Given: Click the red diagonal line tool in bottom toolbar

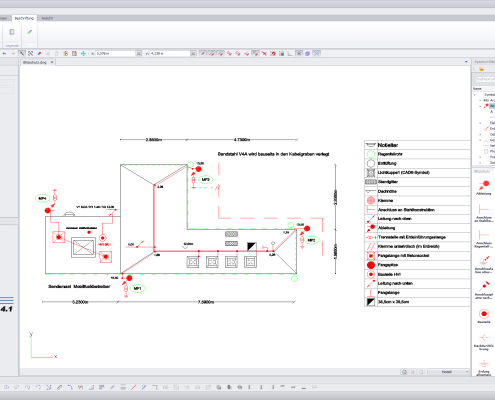Looking at the screenshot, I should (133, 387).
